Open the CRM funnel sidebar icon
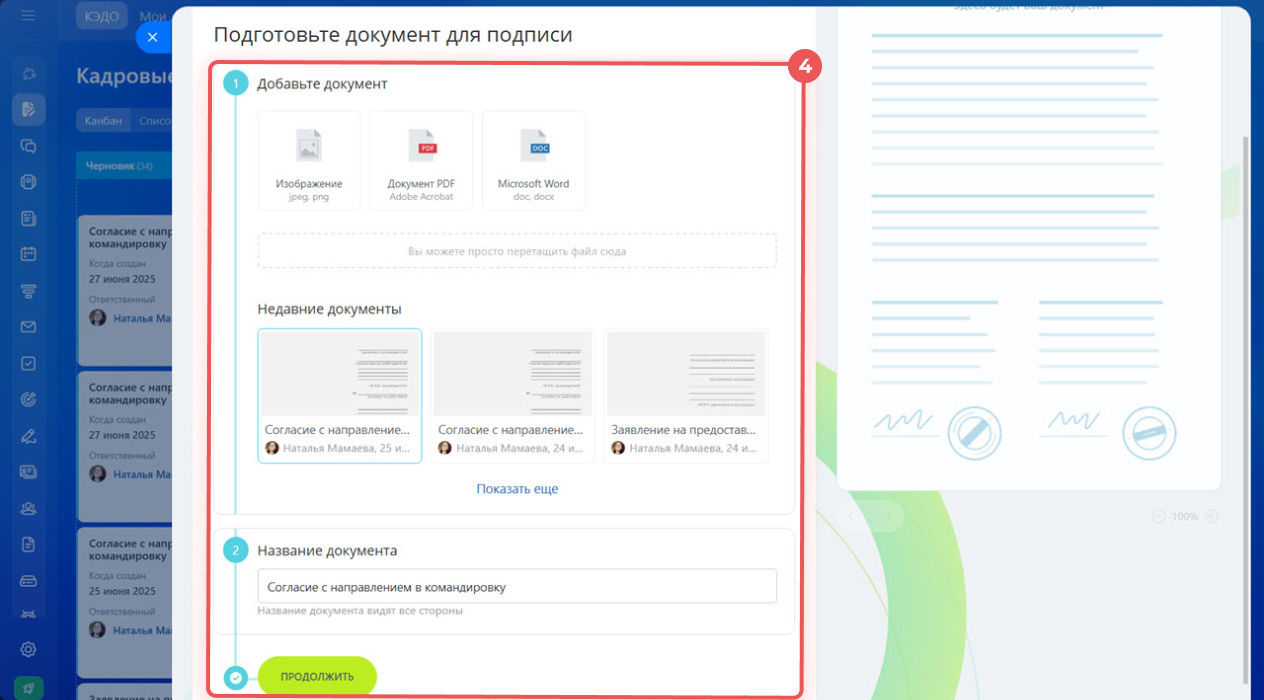 pos(28,291)
